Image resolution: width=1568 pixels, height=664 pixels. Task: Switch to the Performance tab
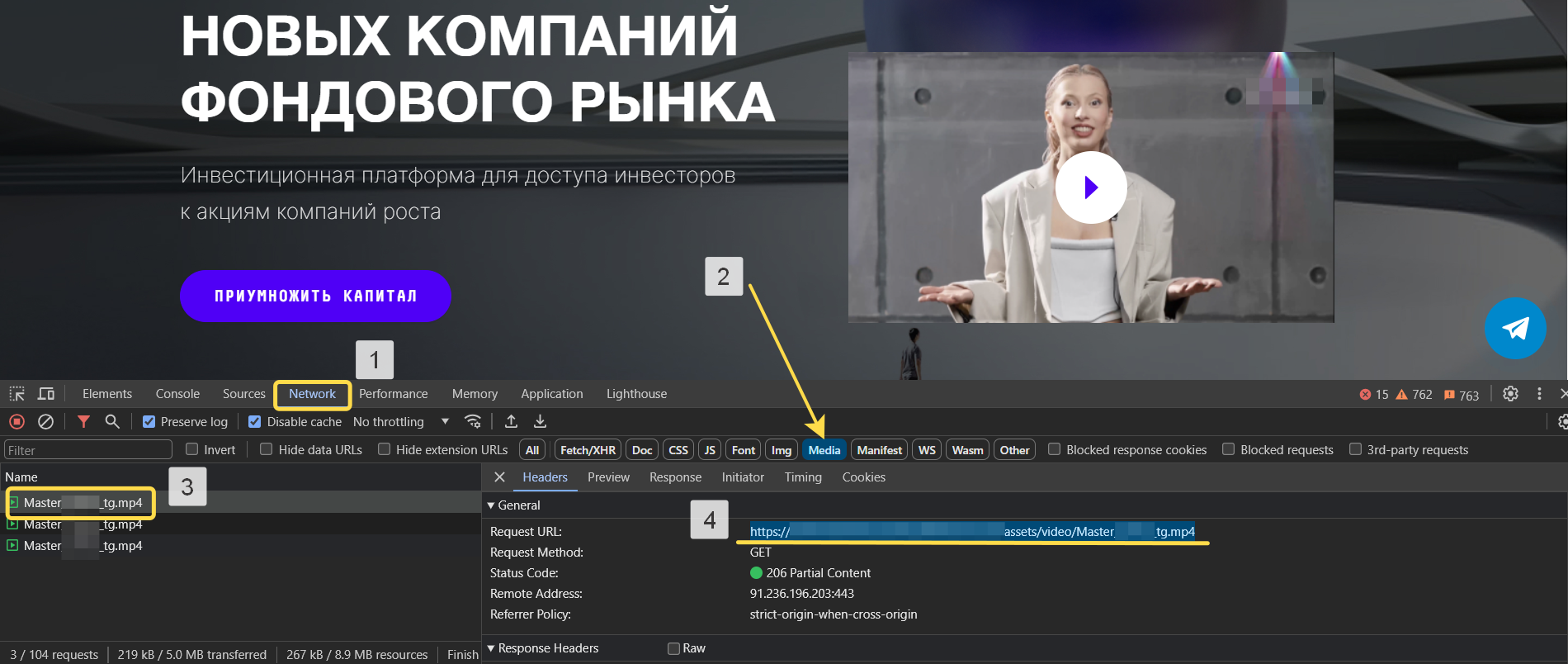394,394
